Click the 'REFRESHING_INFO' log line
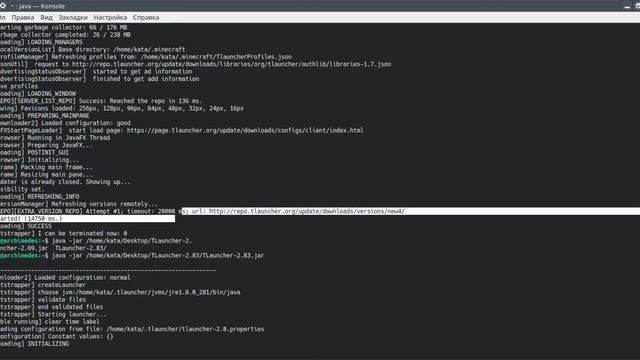This screenshot has width=640, height=360. click(40, 197)
